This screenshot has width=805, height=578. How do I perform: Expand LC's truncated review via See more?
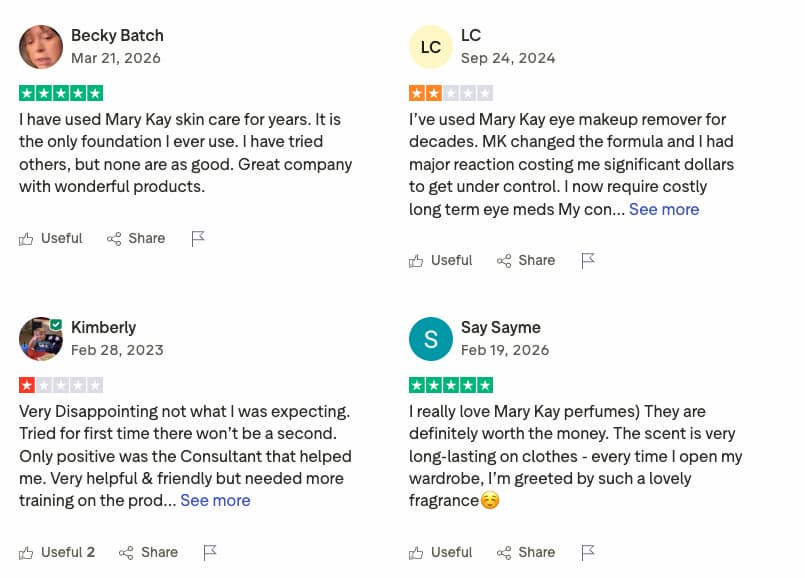click(664, 209)
